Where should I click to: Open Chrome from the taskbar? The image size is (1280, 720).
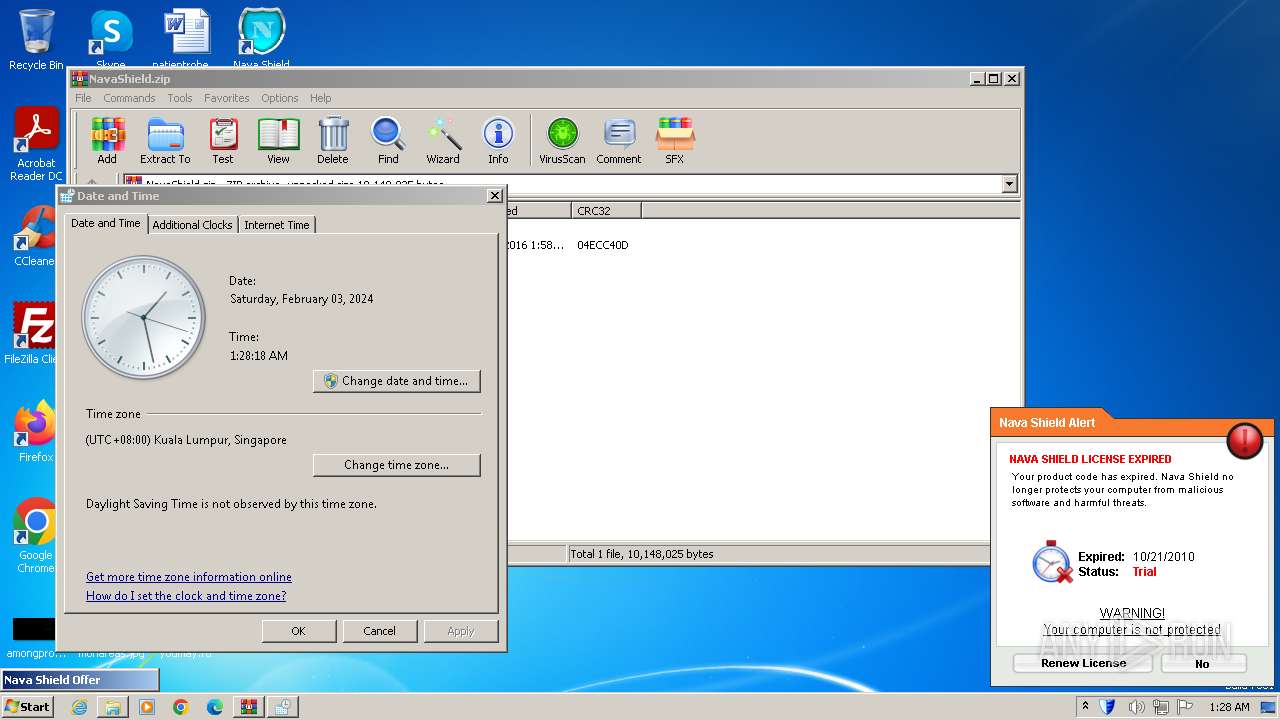click(181, 707)
